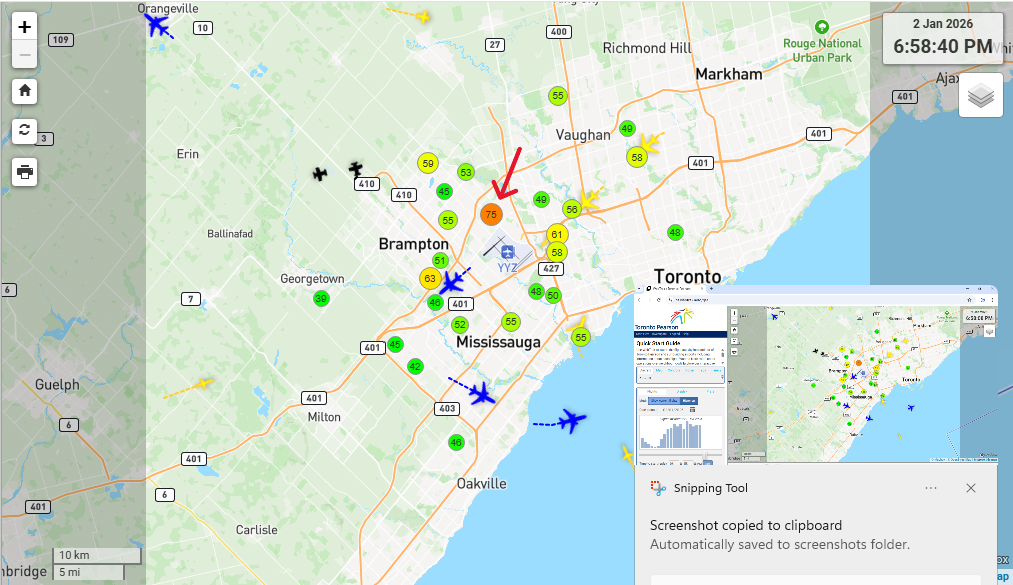Click the blue aircraft near Orangeville
This screenshot has height=585, width=1013.
(157, 24)
